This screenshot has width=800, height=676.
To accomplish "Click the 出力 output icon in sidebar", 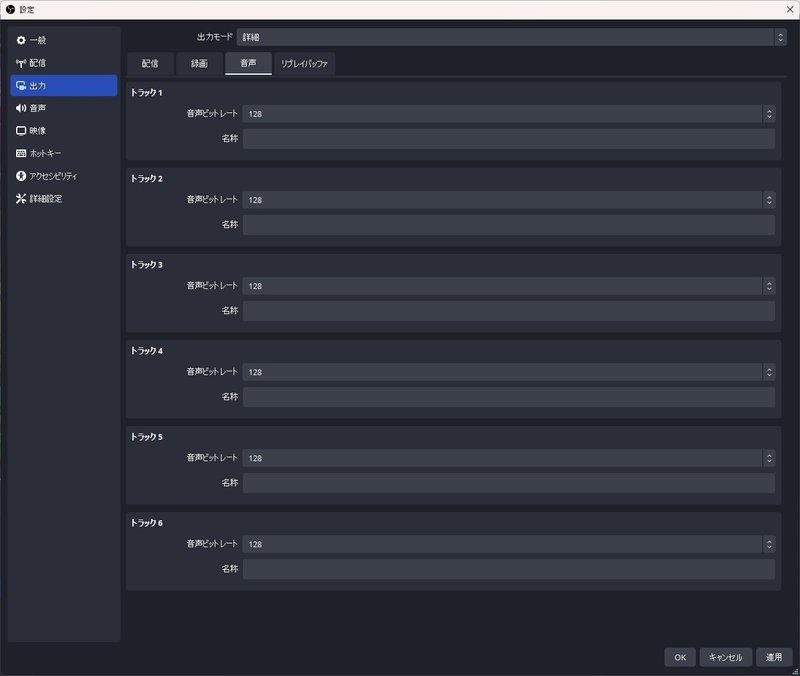I will point(21,86).
